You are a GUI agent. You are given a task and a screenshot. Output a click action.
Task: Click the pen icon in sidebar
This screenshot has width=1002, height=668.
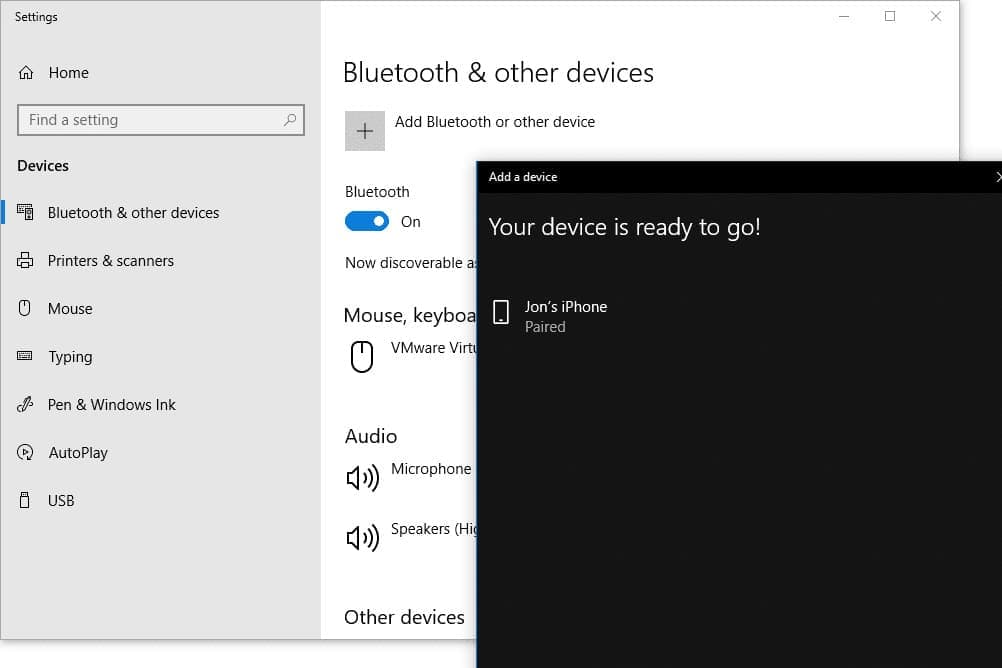(x=25, y=404)
